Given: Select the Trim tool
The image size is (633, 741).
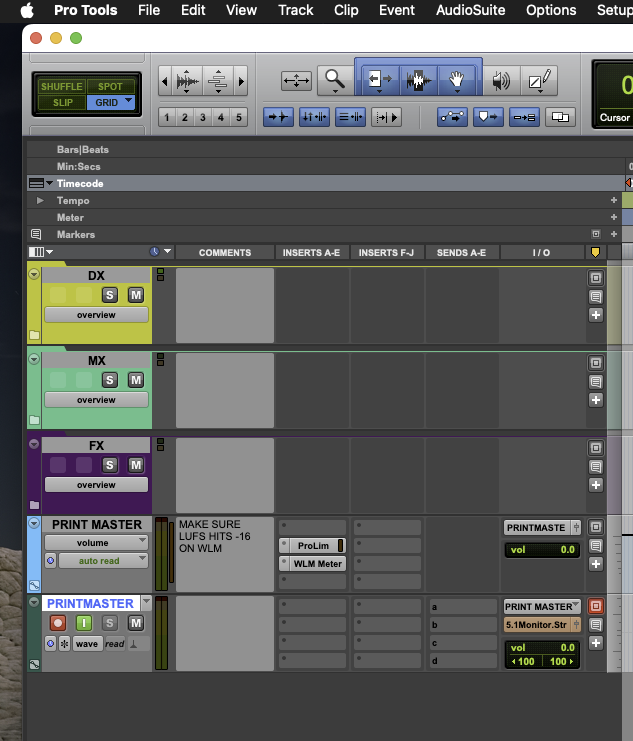Looking at the screenshot, I should pos(380,80).
